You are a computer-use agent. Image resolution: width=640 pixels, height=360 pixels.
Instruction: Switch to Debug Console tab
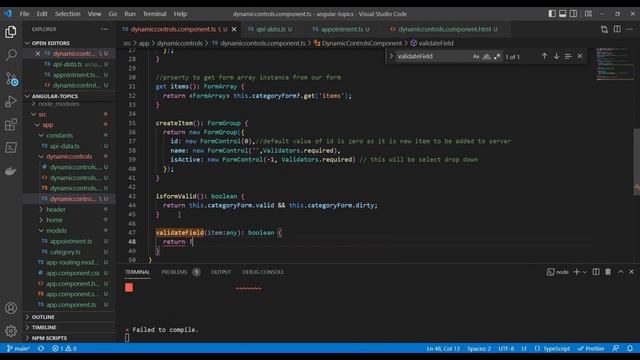(263, 272)
